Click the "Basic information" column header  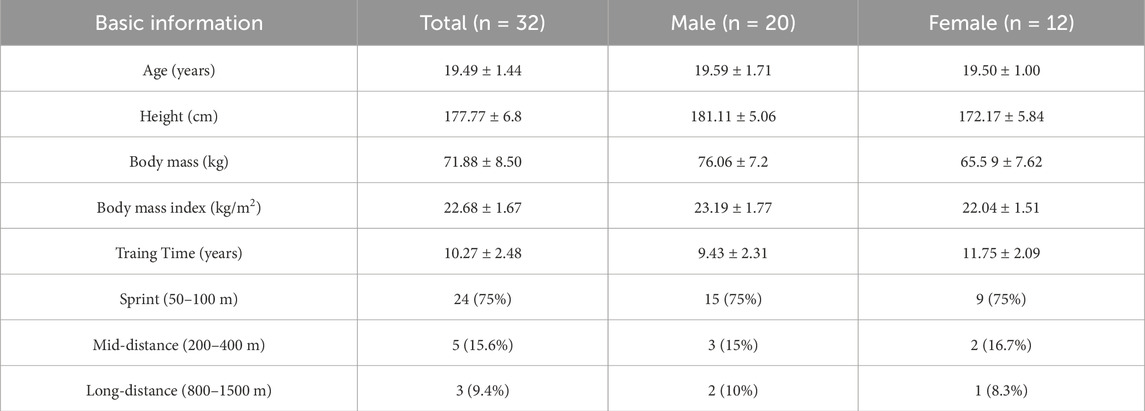[x=180, y=23]
